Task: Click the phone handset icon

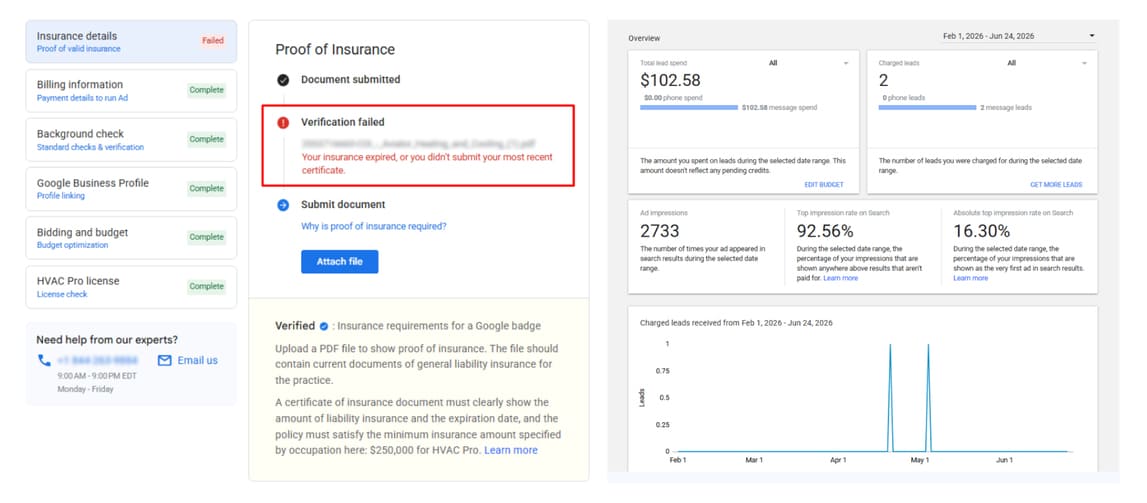Action: point(44,360)
